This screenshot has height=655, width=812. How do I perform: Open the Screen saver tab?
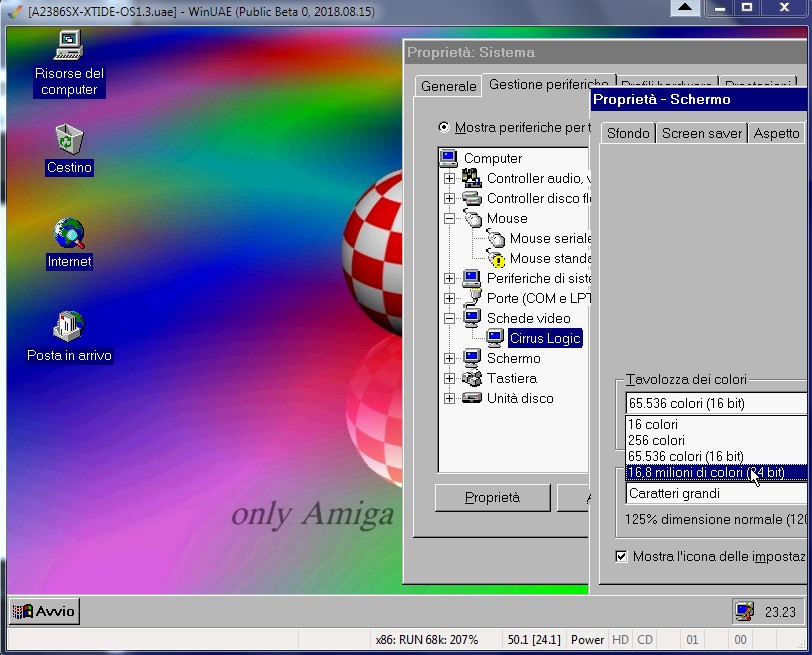click(702, 133)
